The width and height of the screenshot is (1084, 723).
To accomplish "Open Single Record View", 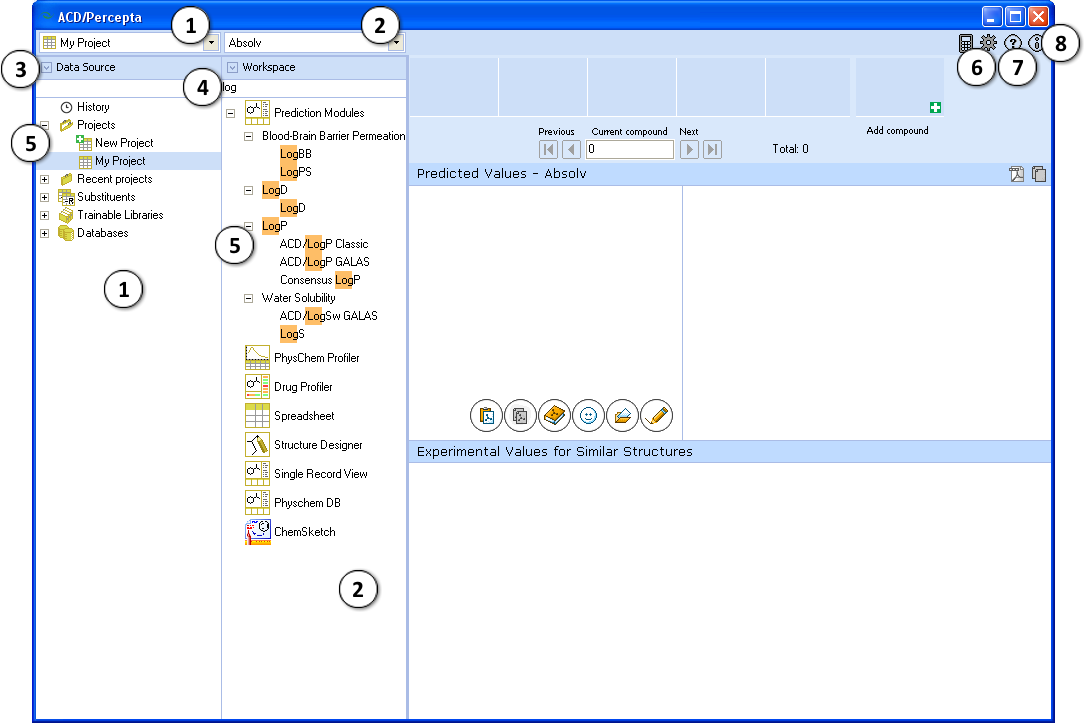I will point(306,474).
